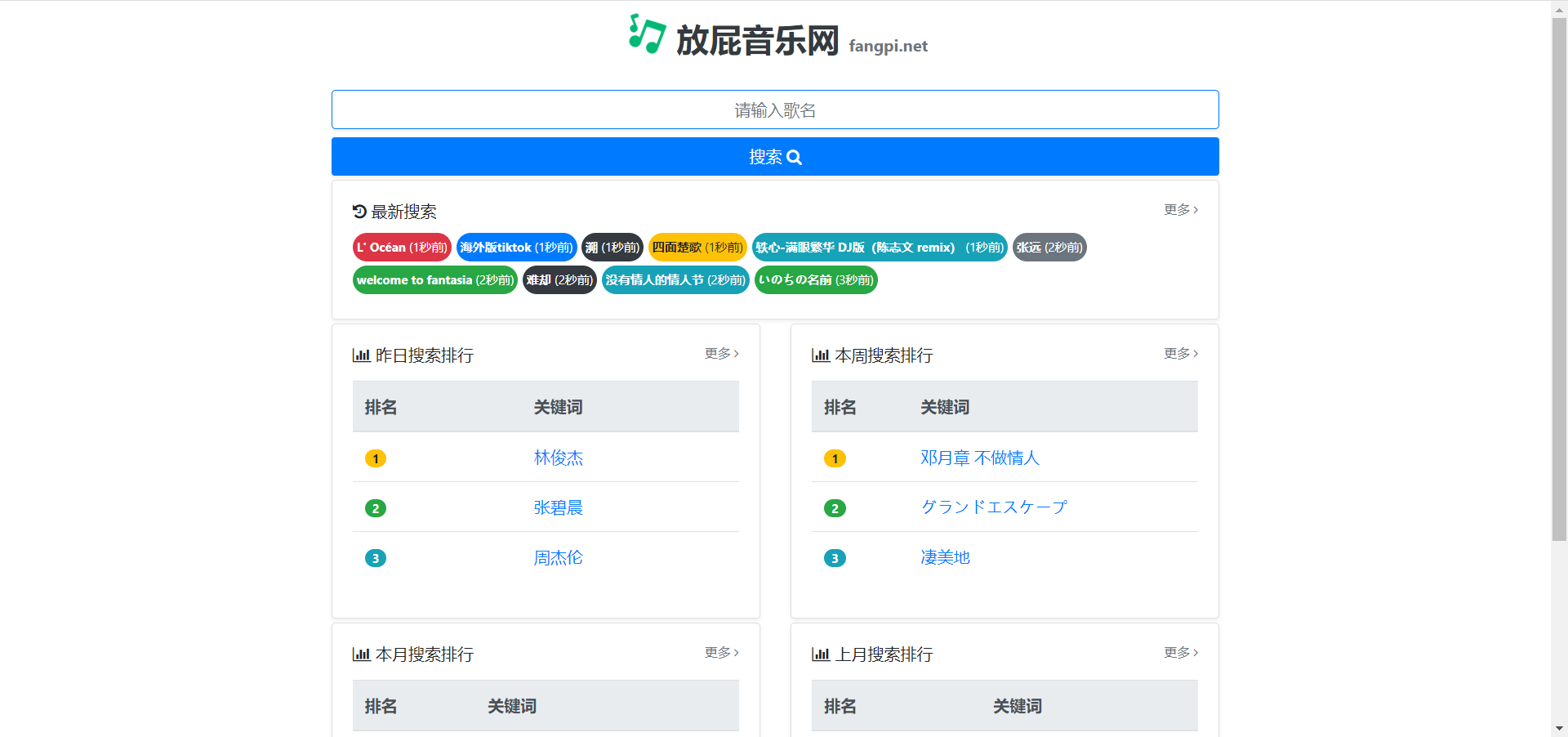
Task: Open 林俊杰 keyword link
Action: point(559,458)
